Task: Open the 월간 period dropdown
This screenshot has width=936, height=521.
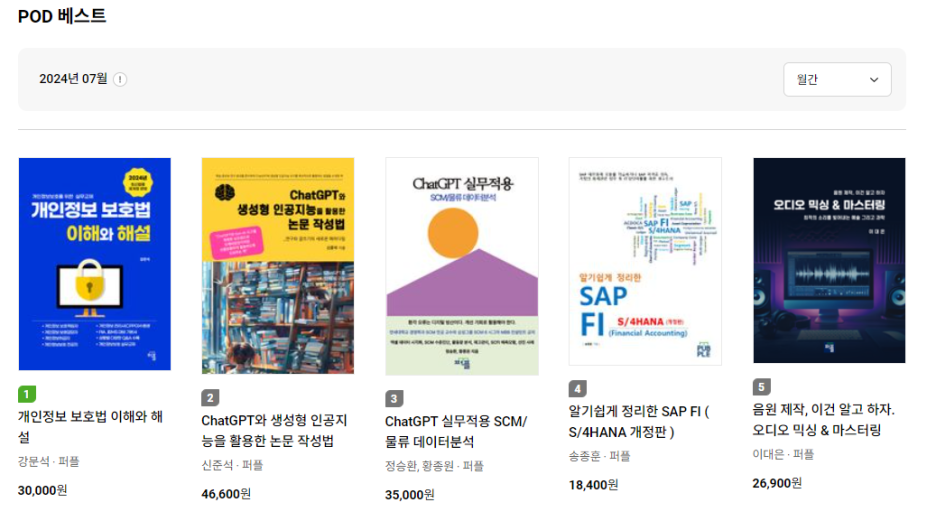Action: tap(837, 79)
